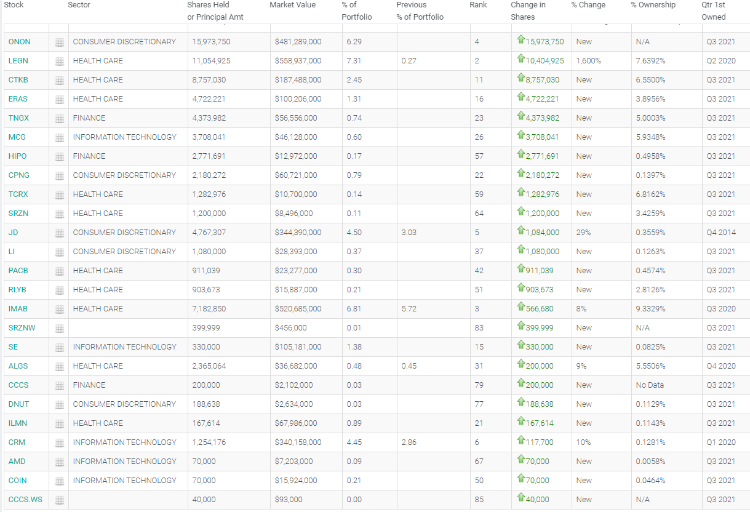The height and width of the screenshot is (512, 750).
Task: Open the IMAB stock ticker link
Action: [18, 309]
